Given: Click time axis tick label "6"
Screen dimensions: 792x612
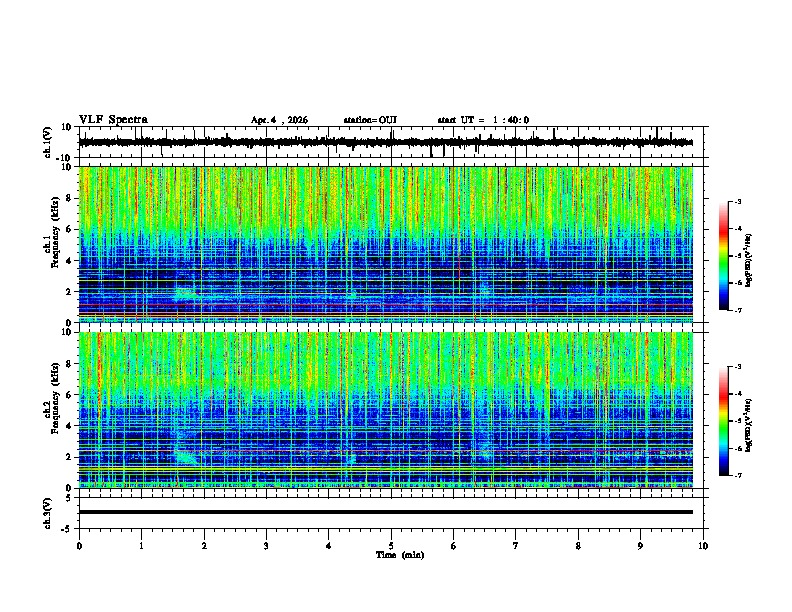Looking at the screenshot, I should (454, 546).
